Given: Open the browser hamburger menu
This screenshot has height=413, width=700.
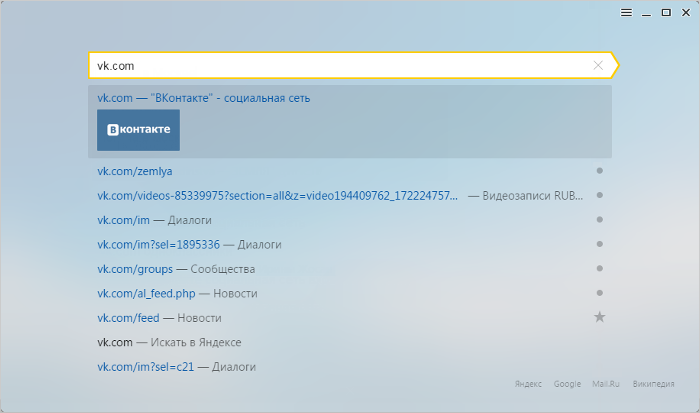Looking at the screenshot, I should [x=626, y=13].
